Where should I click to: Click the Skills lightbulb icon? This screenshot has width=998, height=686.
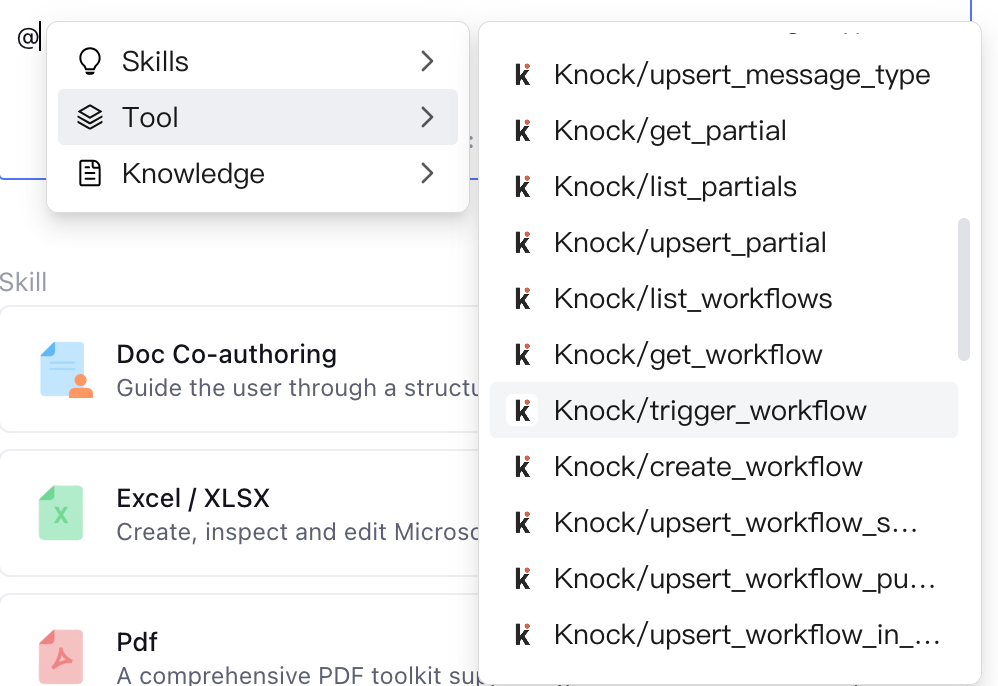tap(90, 62)
